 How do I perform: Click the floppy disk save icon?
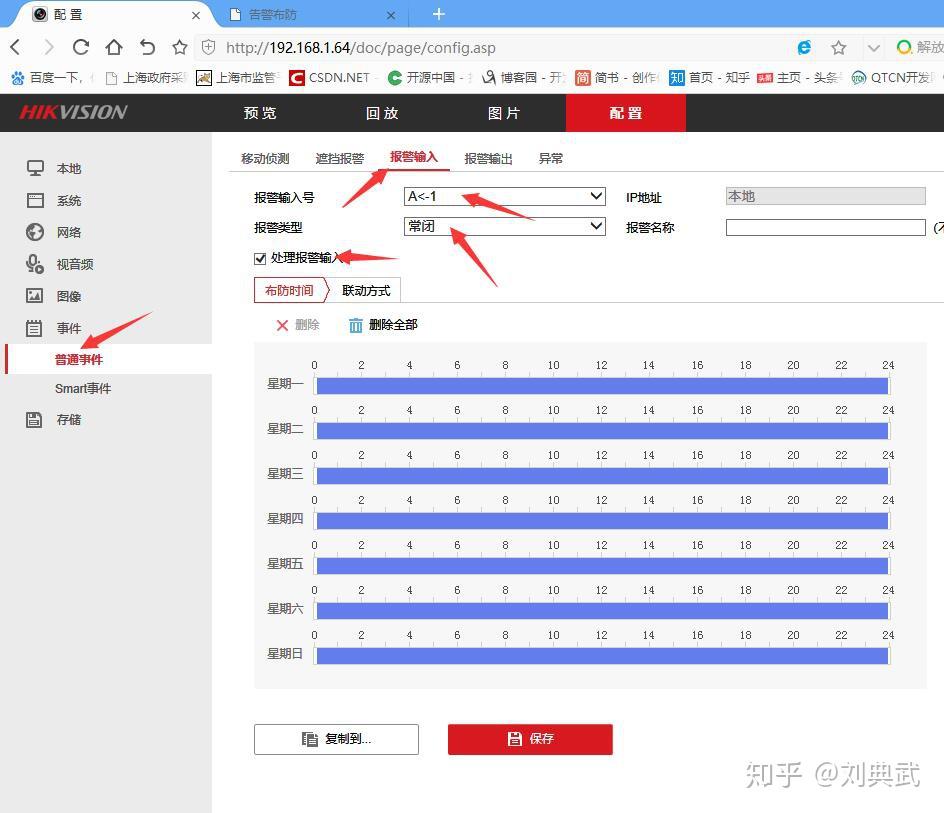coord(513,739)
